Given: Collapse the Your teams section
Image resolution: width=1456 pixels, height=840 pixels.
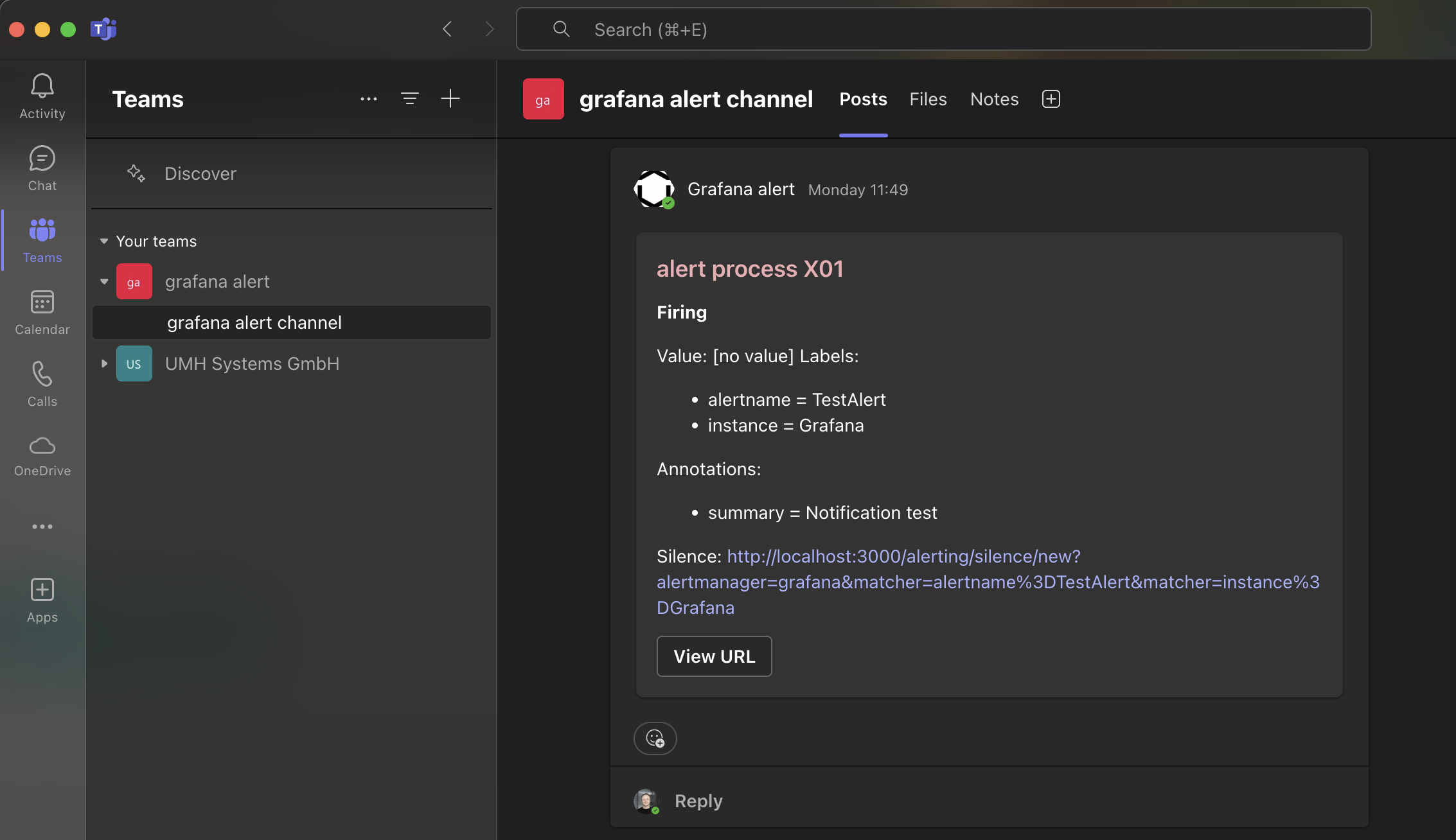Looking at the screenshot, I should coord(104,241).
